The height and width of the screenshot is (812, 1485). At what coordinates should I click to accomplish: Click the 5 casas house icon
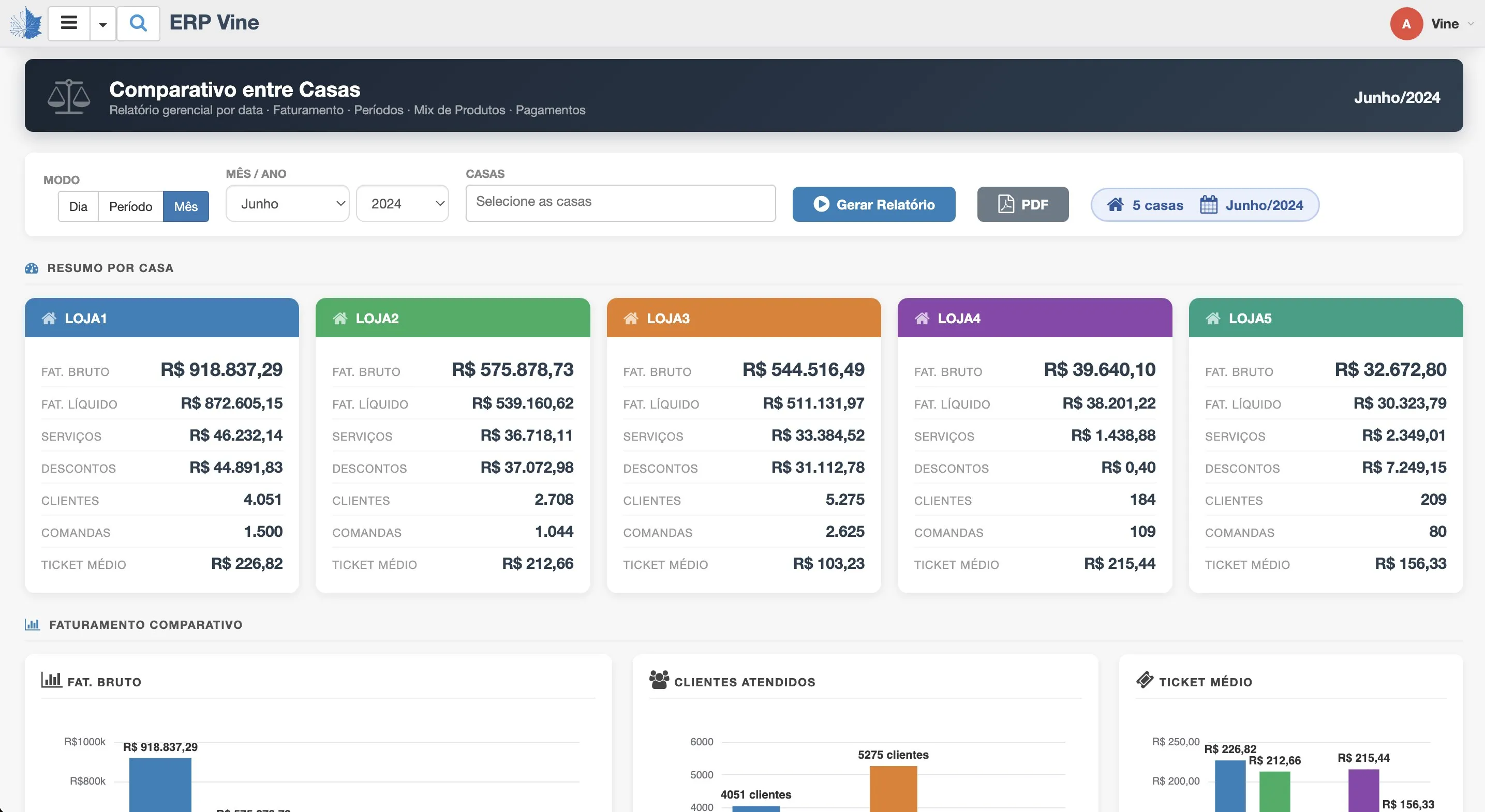tap(1116, 205)
